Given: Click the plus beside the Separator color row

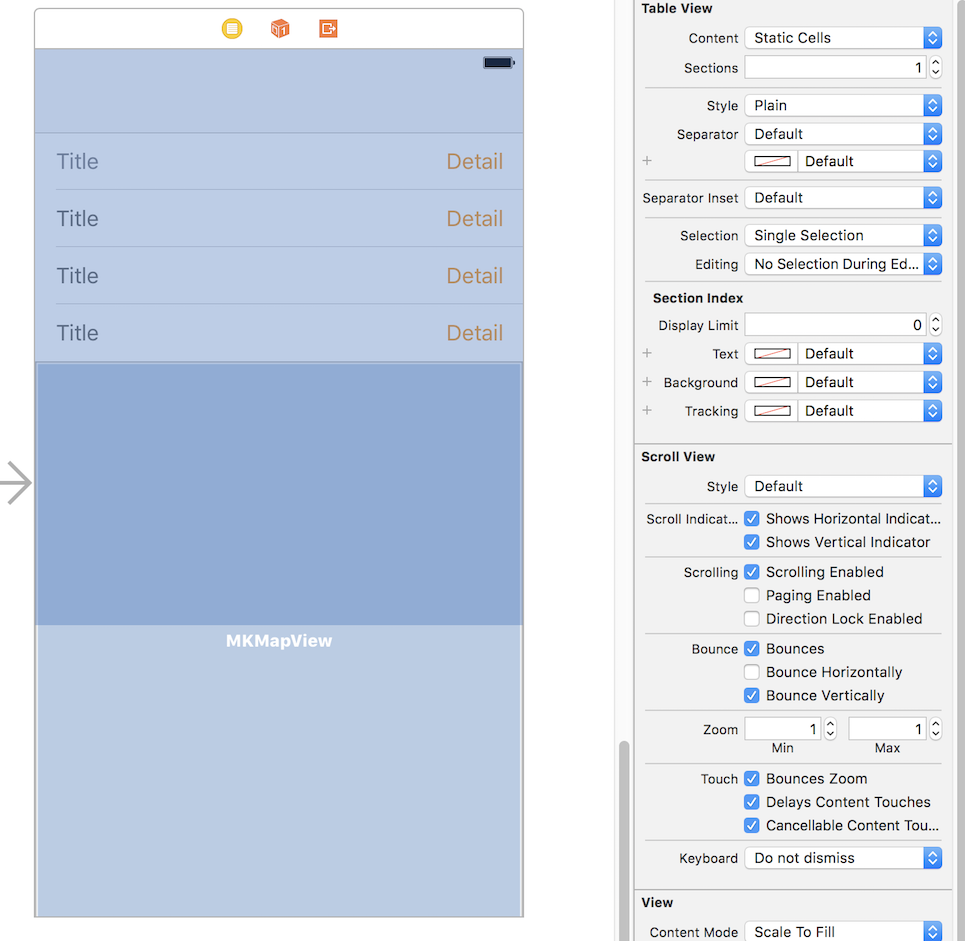Looking at the screenshot, I should (646, 160).
